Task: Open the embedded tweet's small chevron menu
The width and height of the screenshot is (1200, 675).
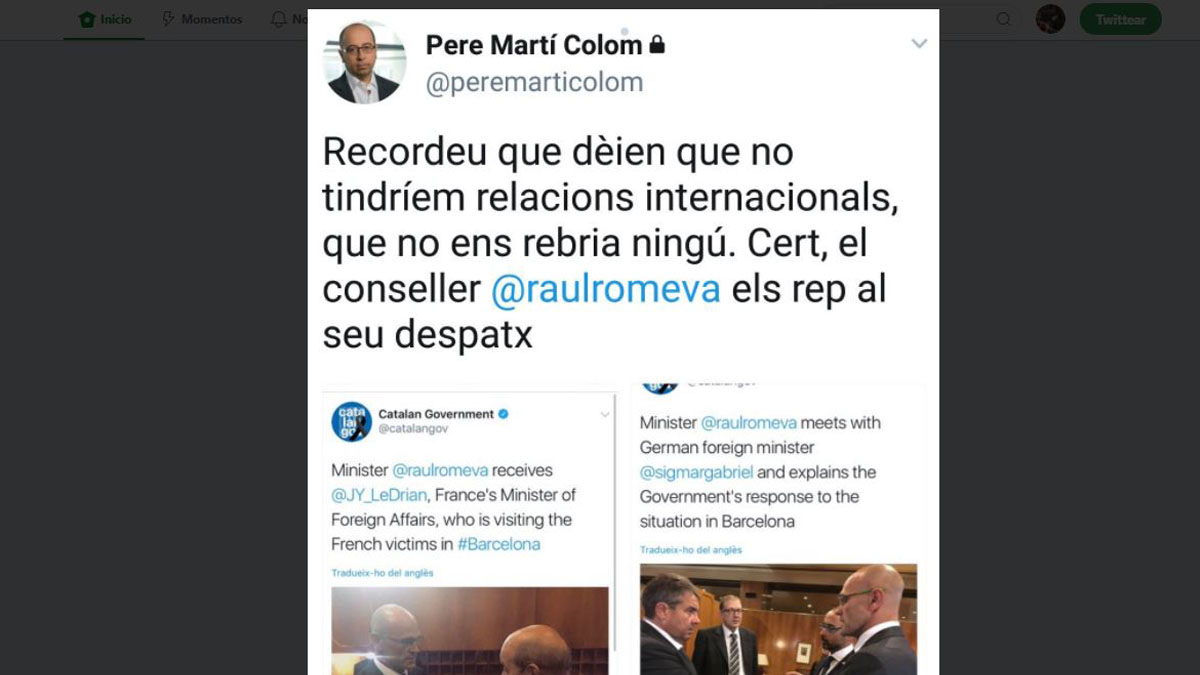Action: [x=604, y=414]
